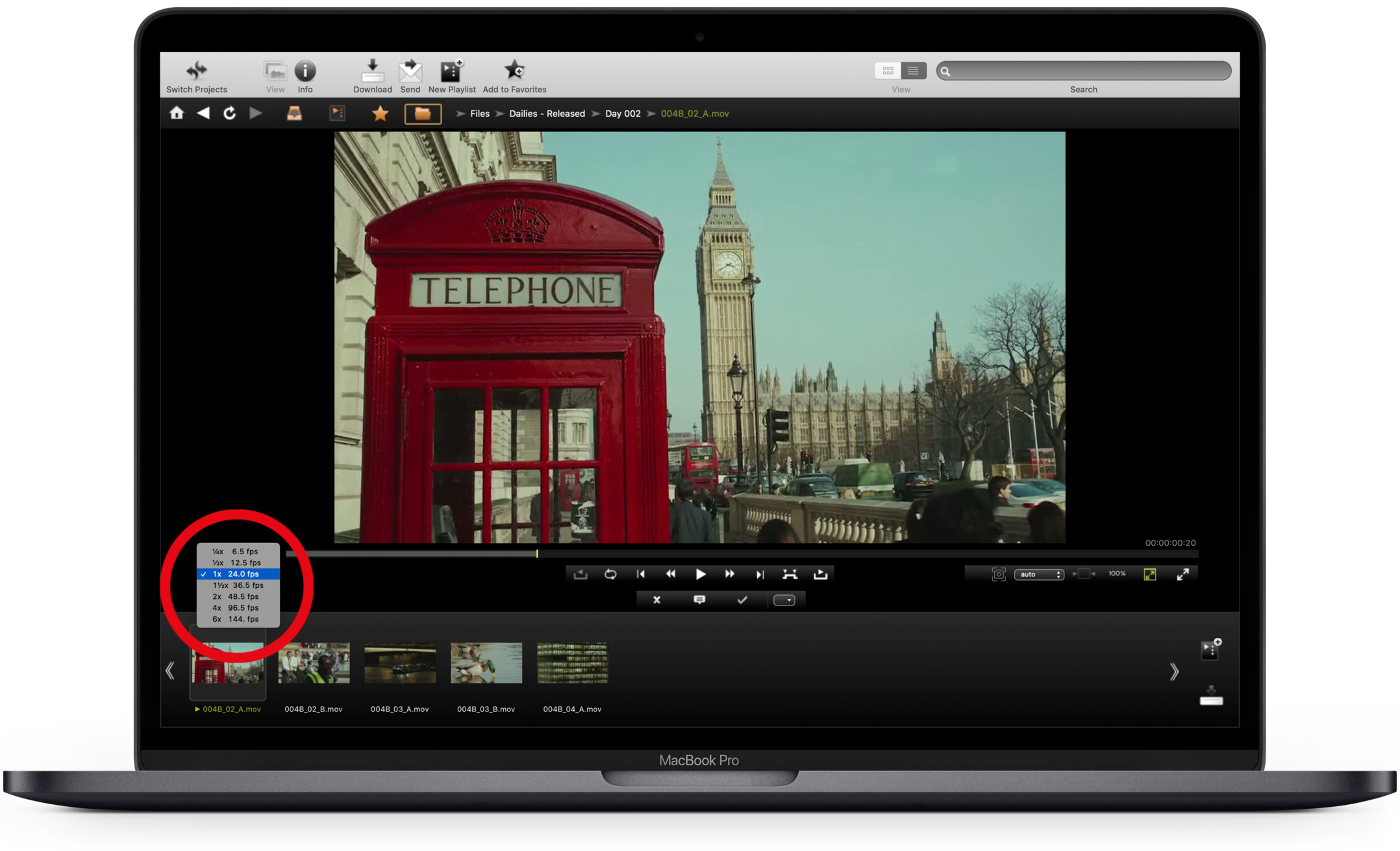Navigate to Day 002 breadcrumb
The width and height of the screenshot is (1400, 851).
(622, 114)
